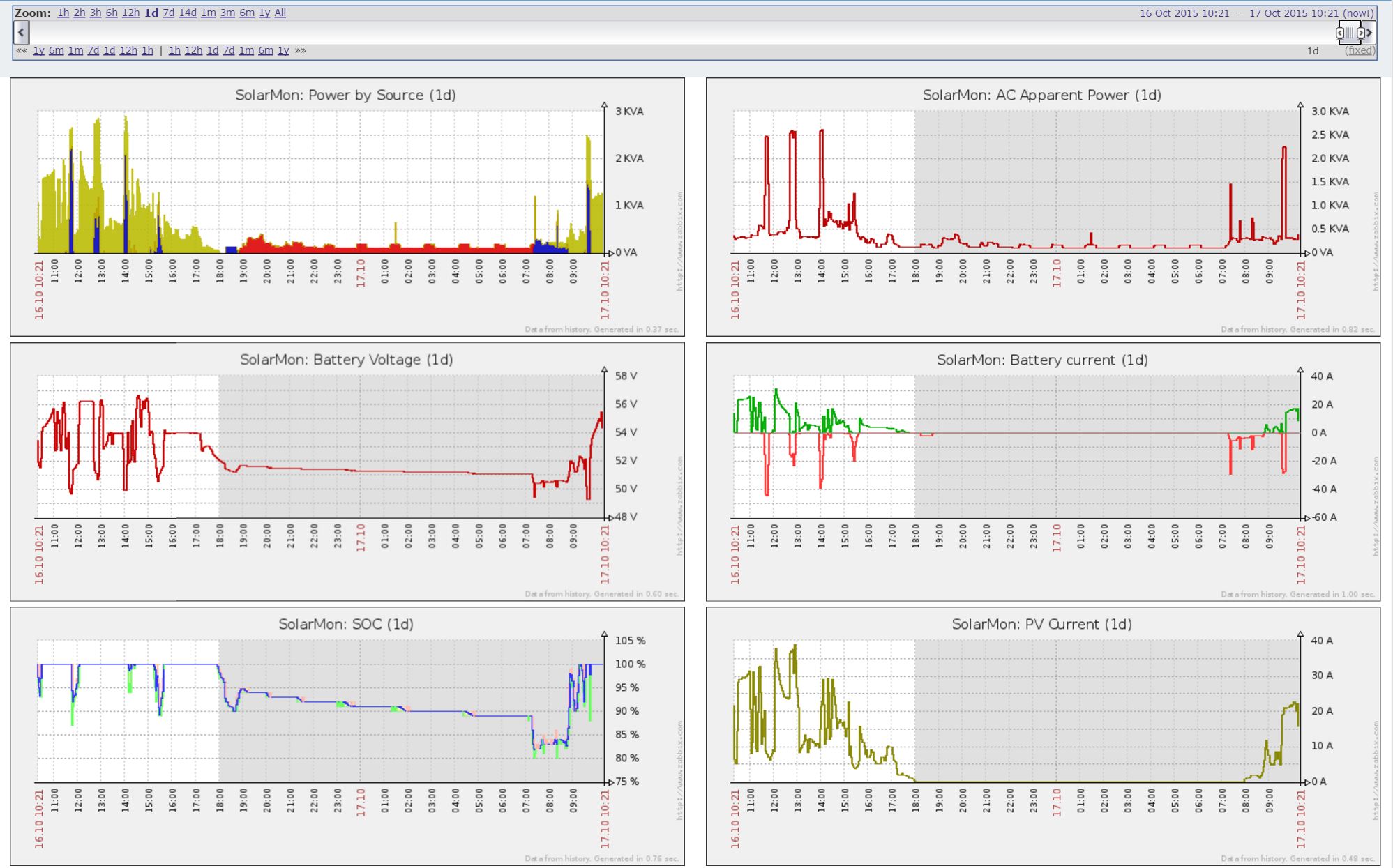1393x868 pixels.
Task: Set zoom to All
Action: pyautogui.click(x=280, y=13)
